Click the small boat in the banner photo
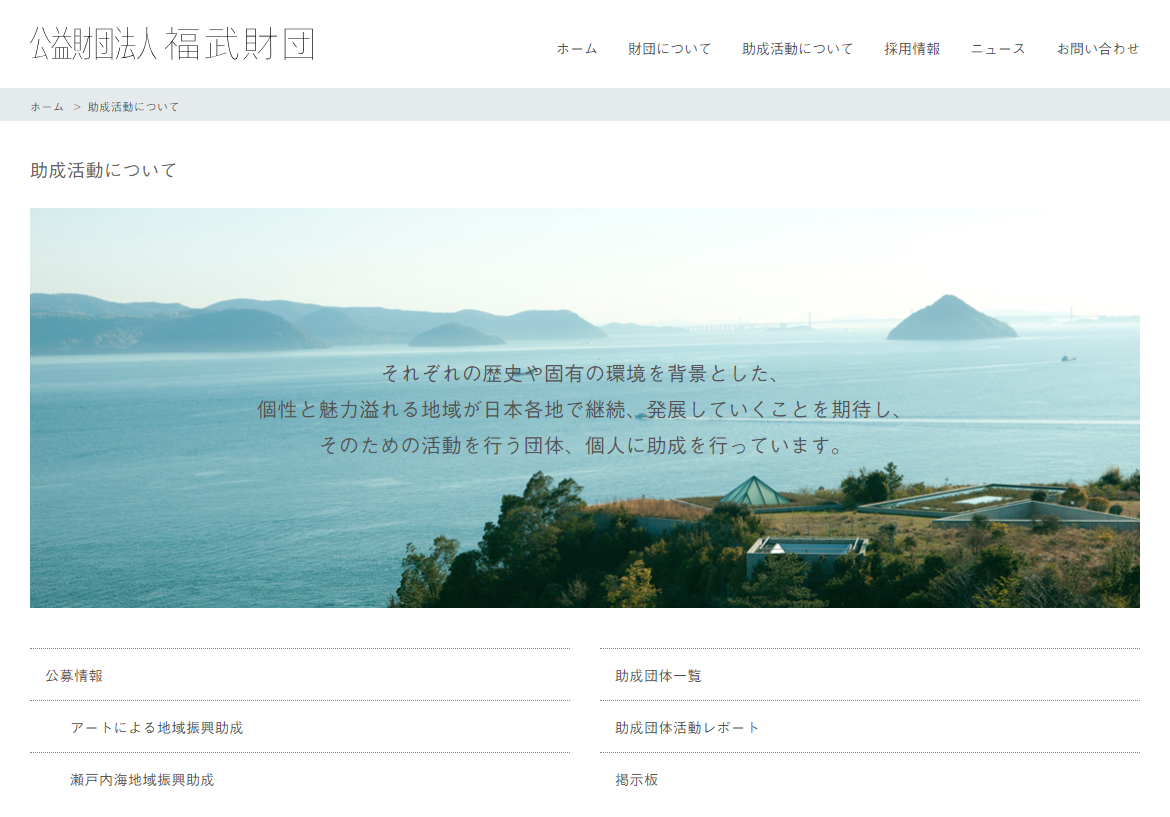The height and width of the screenshot is (817, 1170). pyautogui.click(x=1068, y=358)
